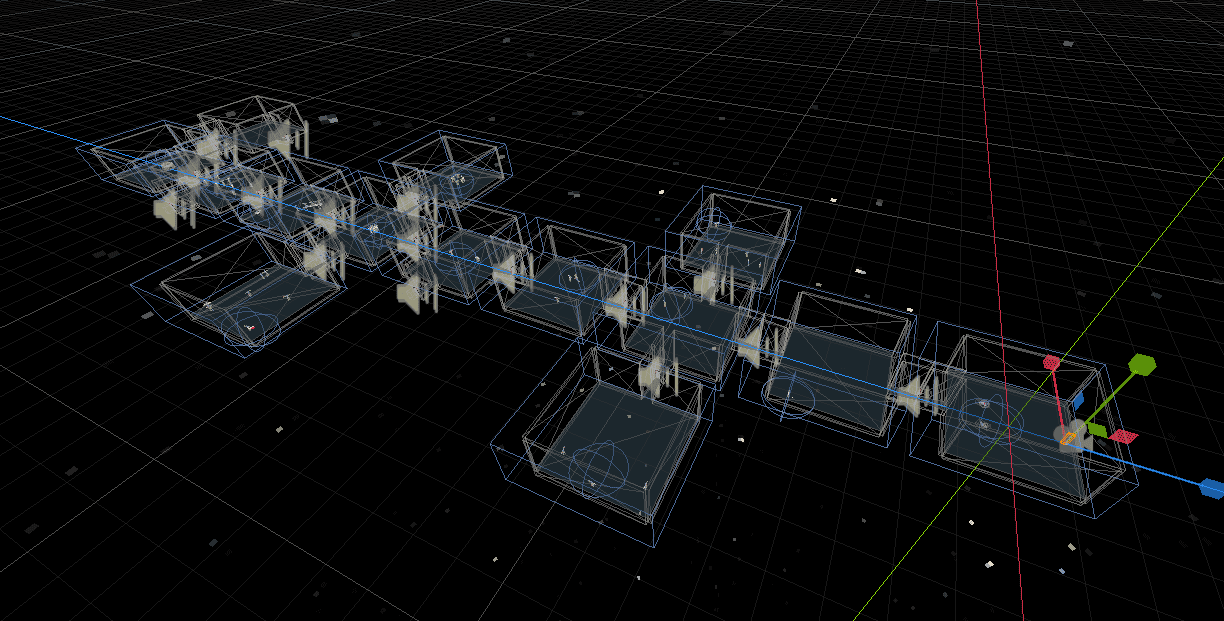Select the small green plane handle near gizmo center
This screenshot has height=621, width=1224.
point(1097,430)
